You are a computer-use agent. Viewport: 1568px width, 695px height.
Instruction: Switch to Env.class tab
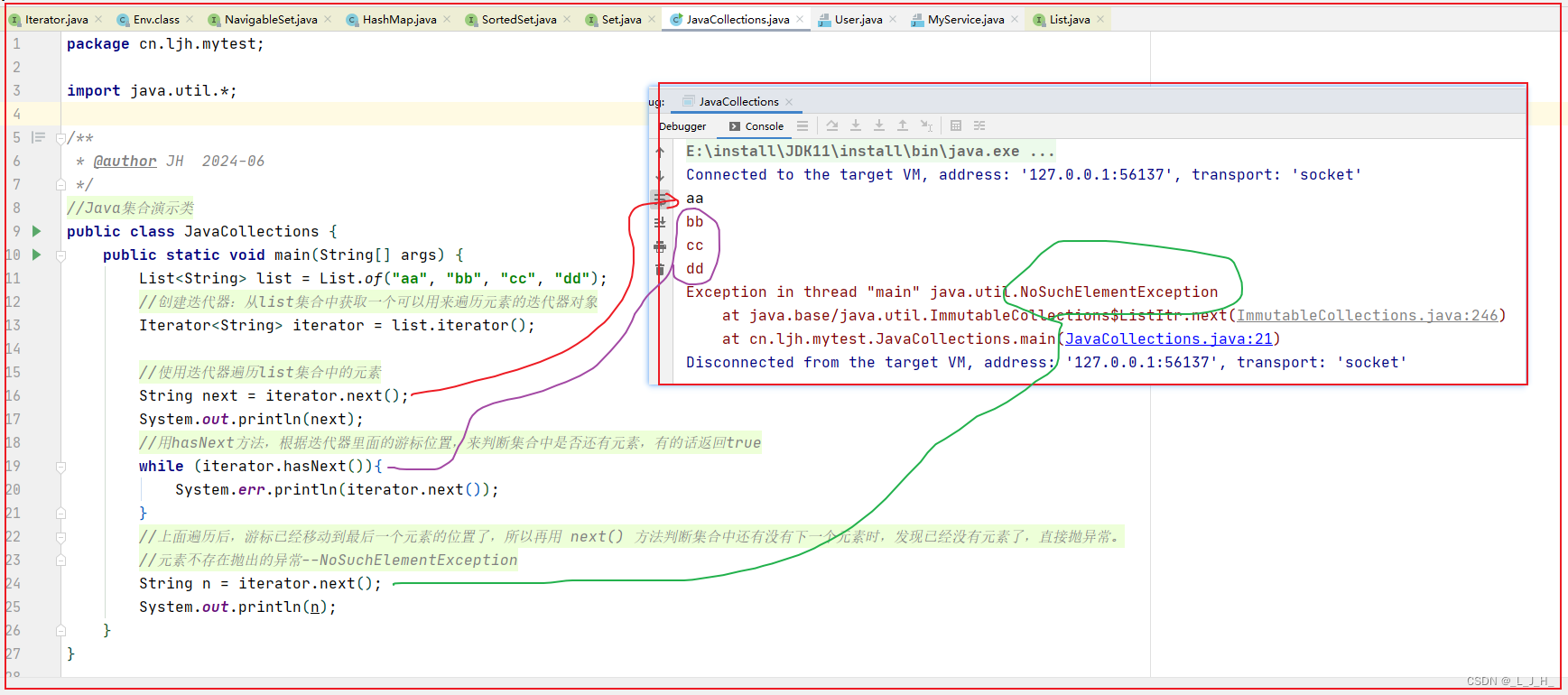point(156,19)
